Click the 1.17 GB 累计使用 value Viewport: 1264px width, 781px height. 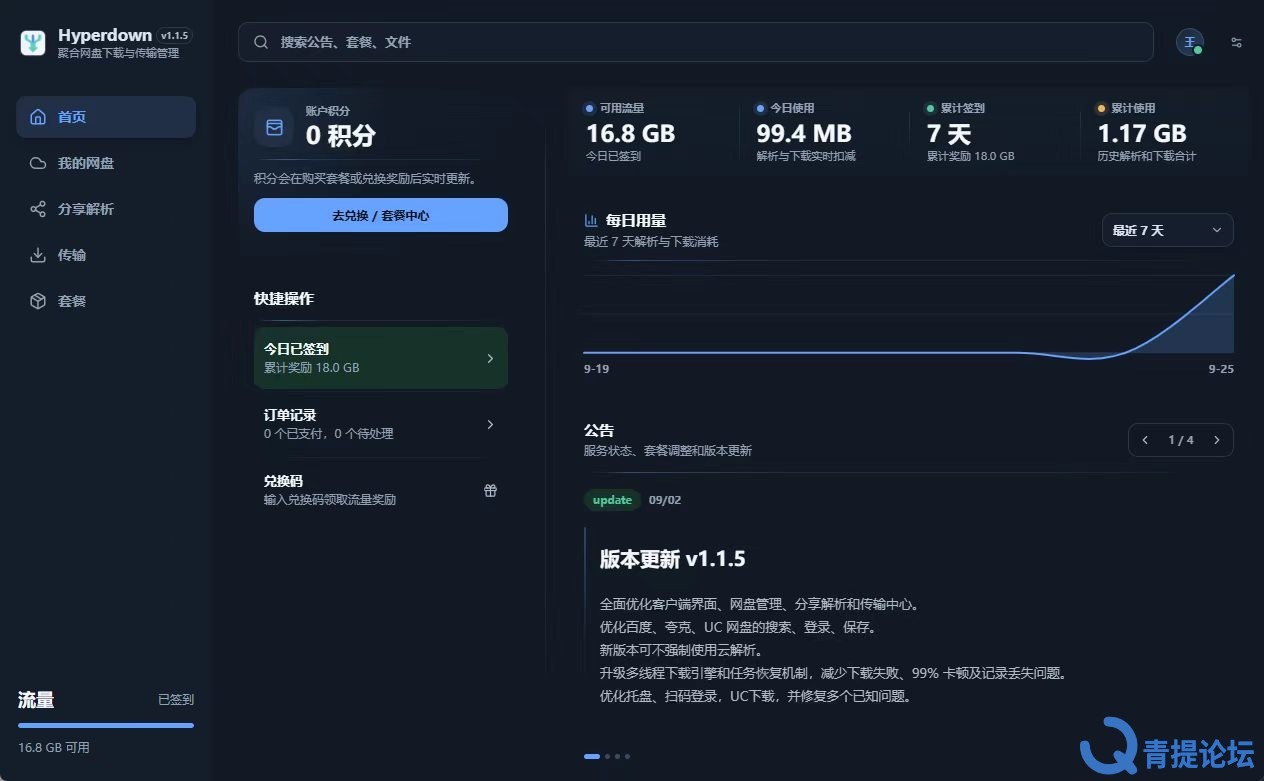click(1142, 133)
